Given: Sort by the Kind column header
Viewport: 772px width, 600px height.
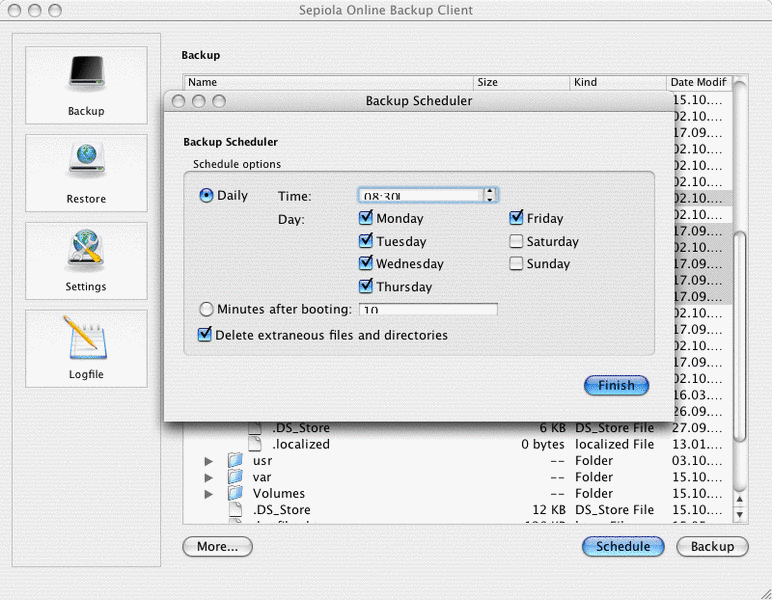Looking at the screenshot, I should pos(618,82).
